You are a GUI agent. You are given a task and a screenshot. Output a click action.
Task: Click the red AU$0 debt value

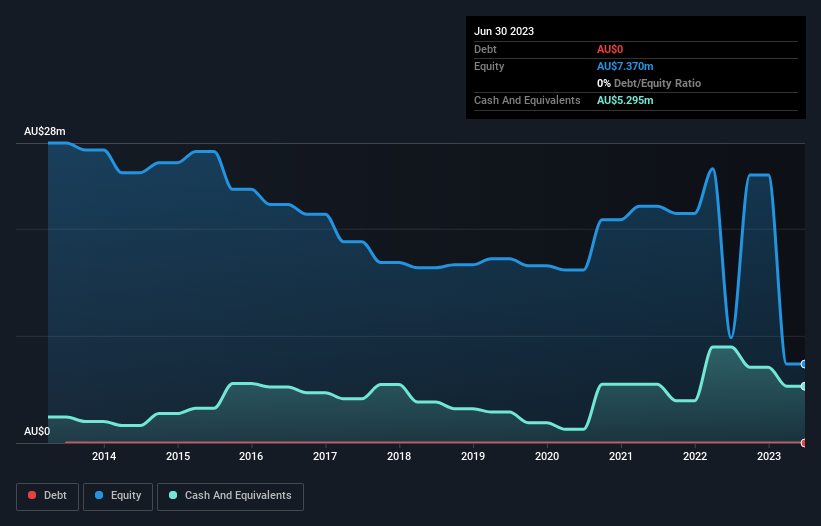[610, 49]
